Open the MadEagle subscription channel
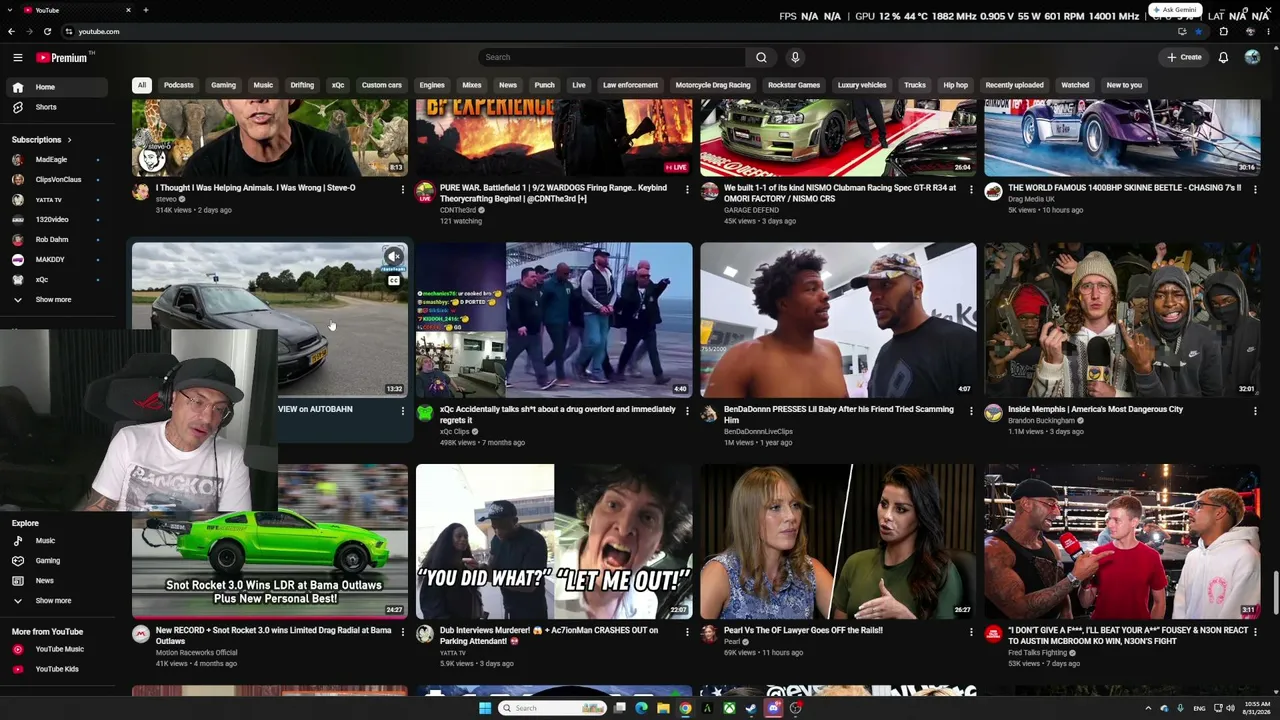Image resolution: width=1280 pixels, height=720 pixels. click(56, 160)
